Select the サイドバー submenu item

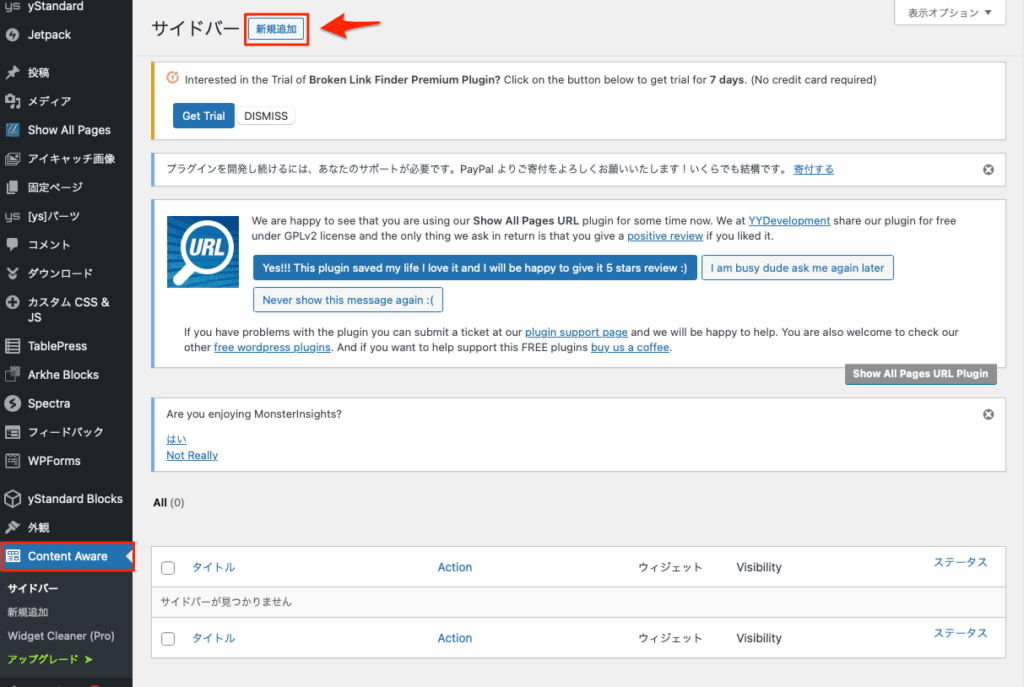point(33,588)
